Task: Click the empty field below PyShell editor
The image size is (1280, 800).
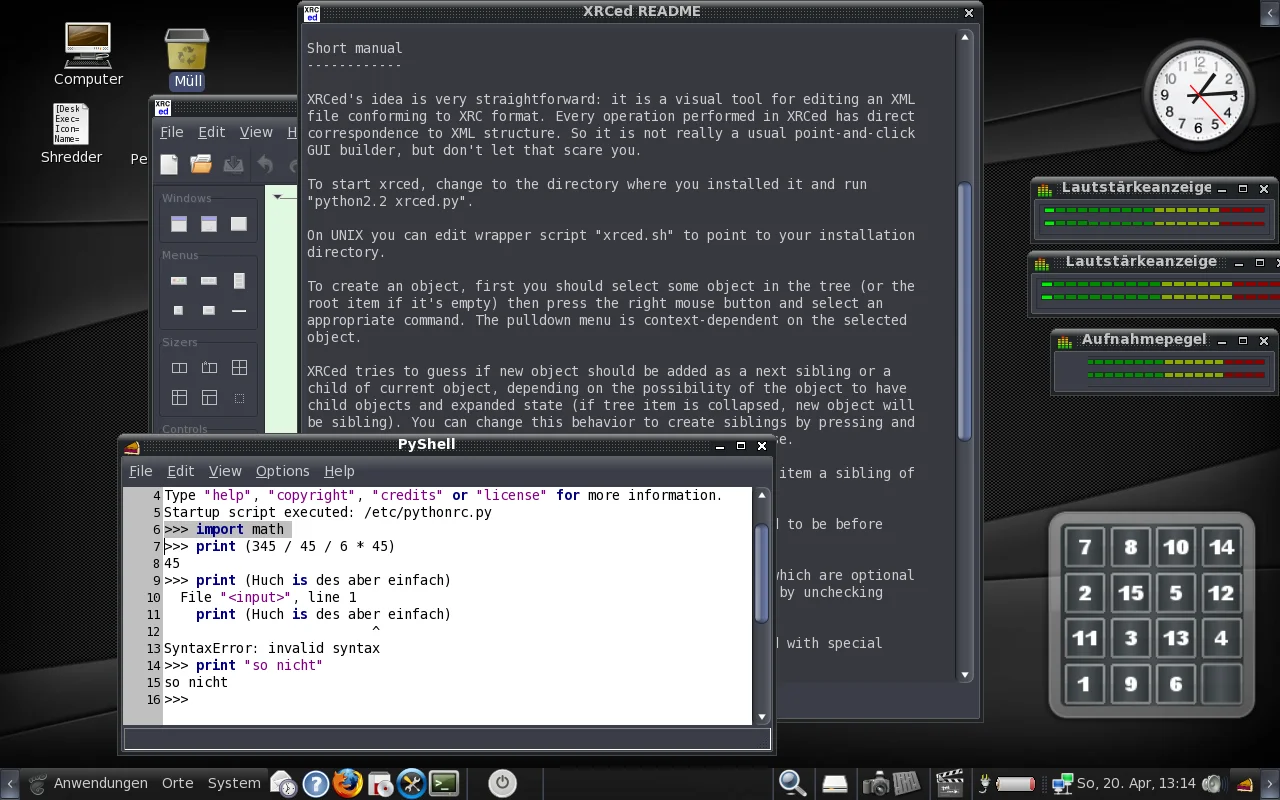Action: click(x=447, y=739)
